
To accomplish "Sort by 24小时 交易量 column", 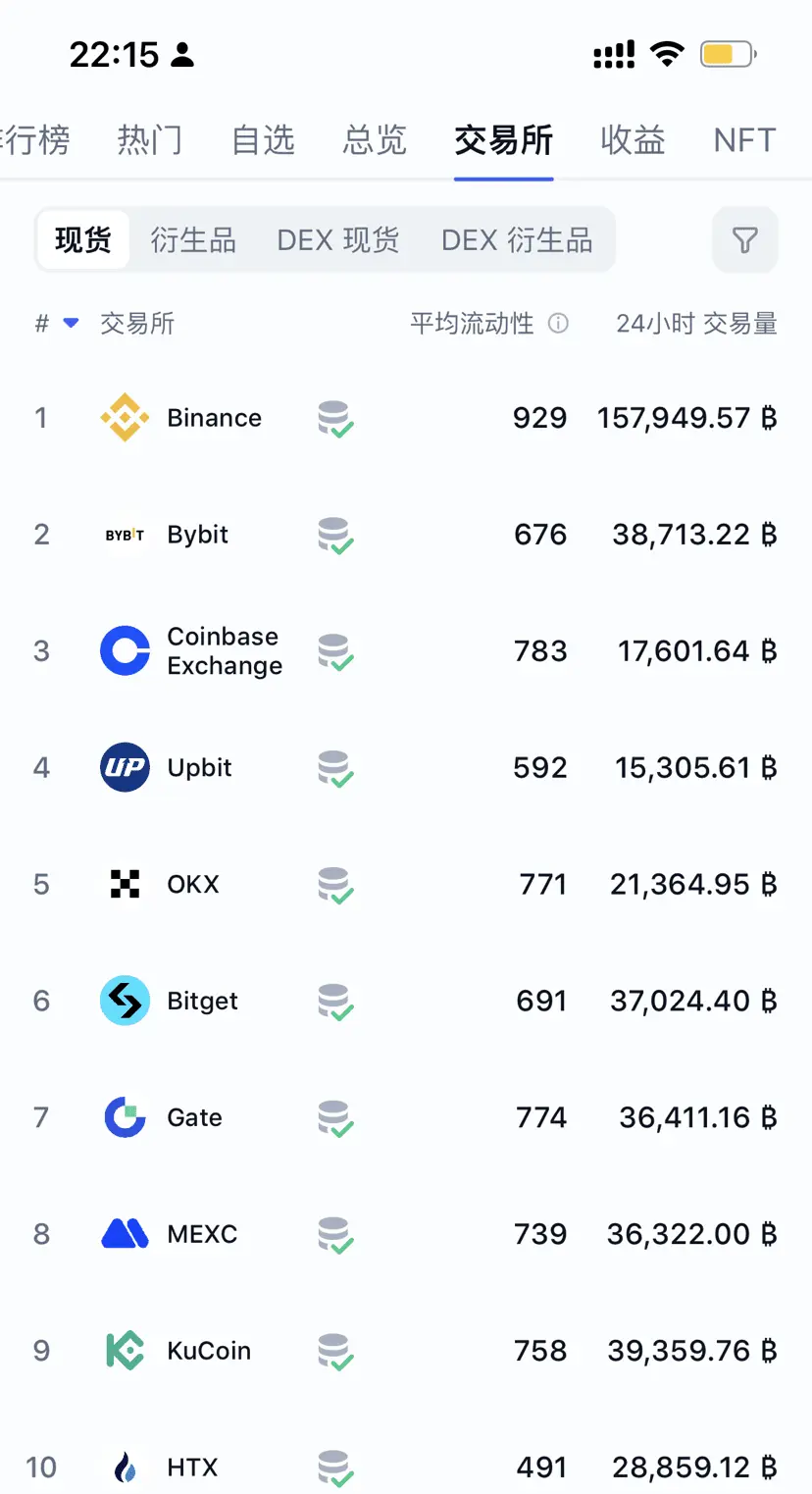I will [x=696, y=323].
